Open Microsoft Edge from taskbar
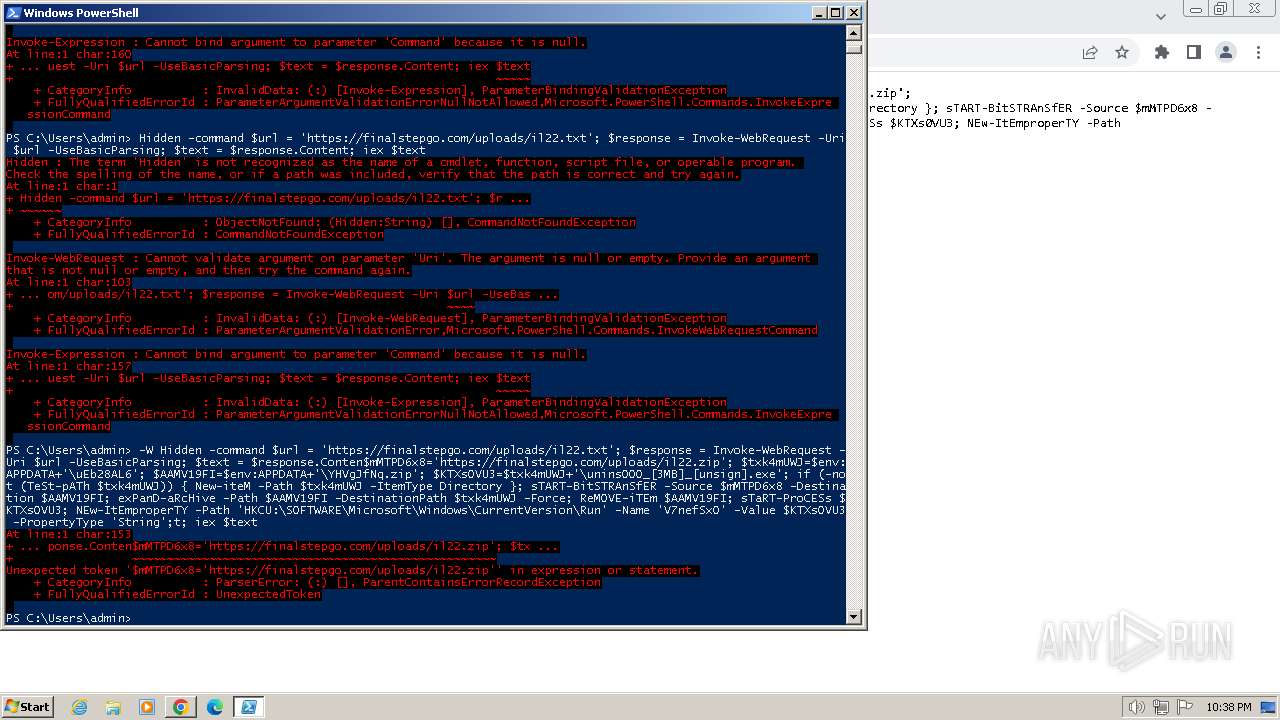 [215, 707]
